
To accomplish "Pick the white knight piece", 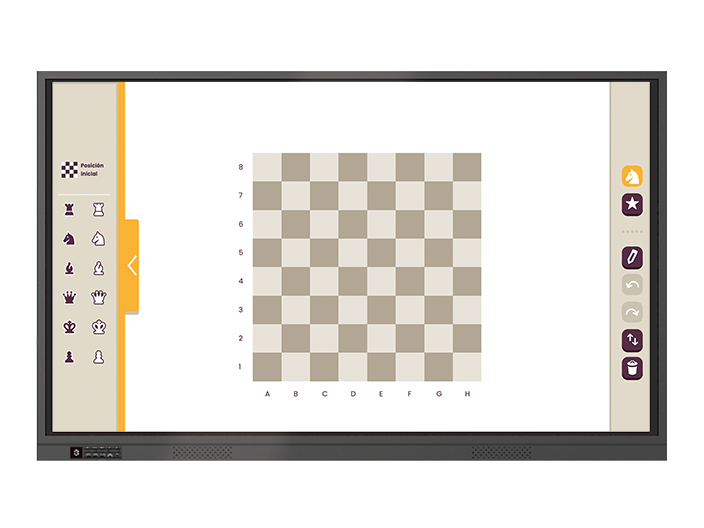I will click(x=98, y=239).
